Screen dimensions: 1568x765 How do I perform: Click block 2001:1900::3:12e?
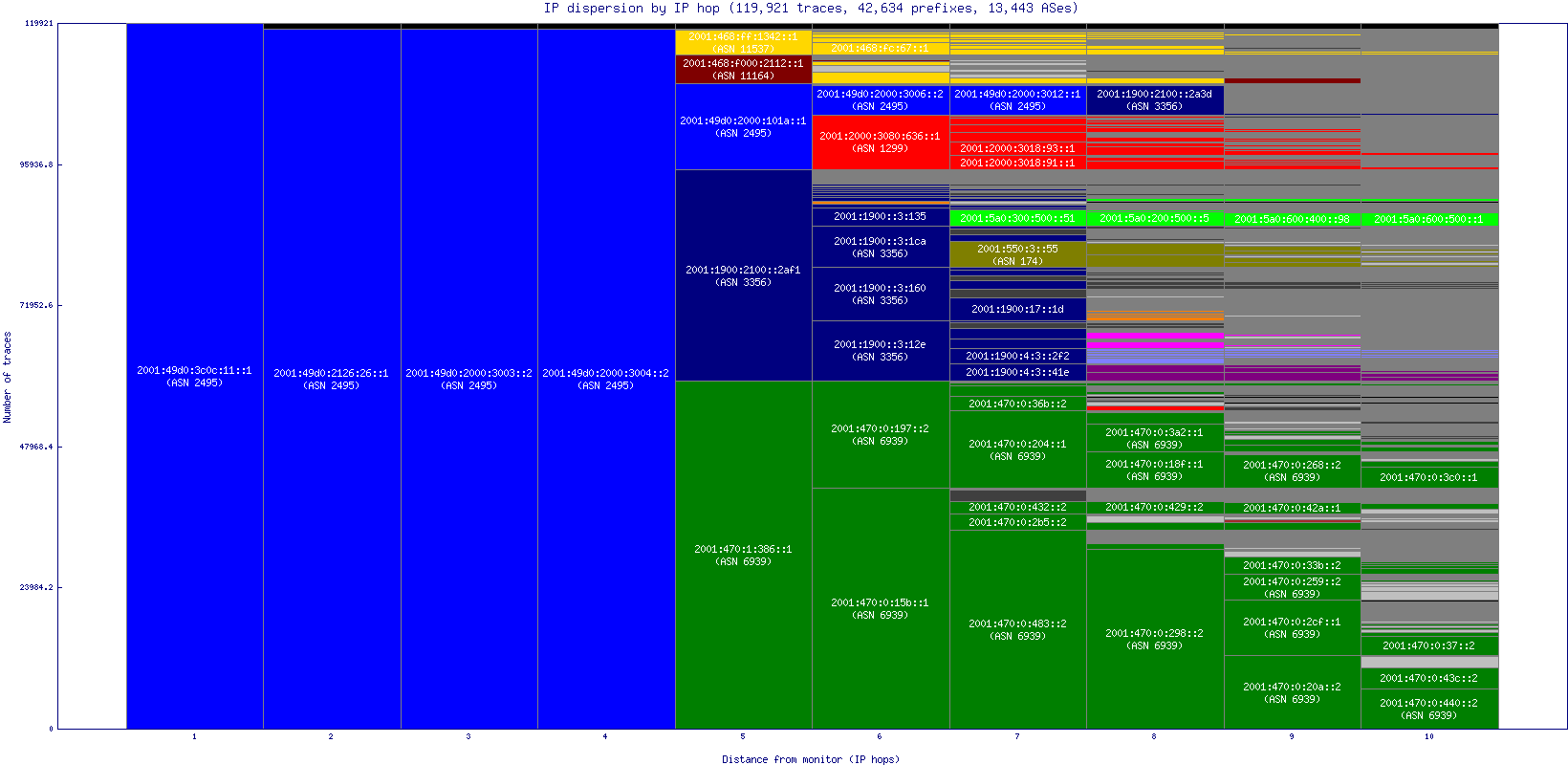[881, 350]
